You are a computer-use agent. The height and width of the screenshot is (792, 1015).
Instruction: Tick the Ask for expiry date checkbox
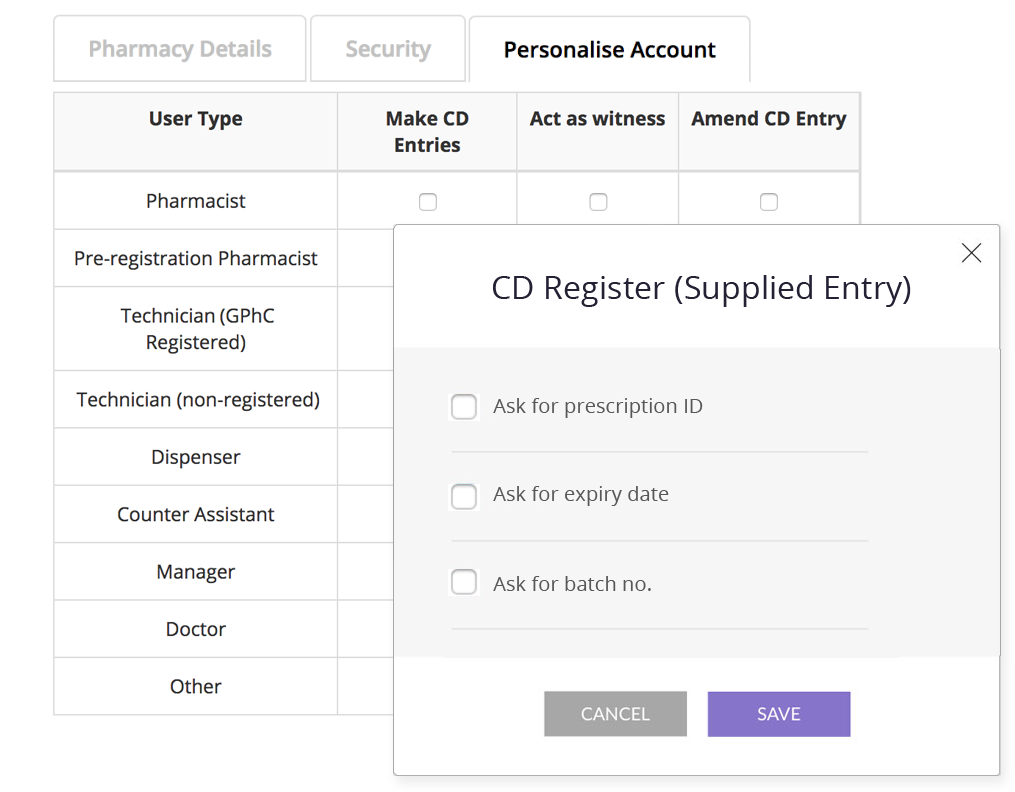coord(464,496)
